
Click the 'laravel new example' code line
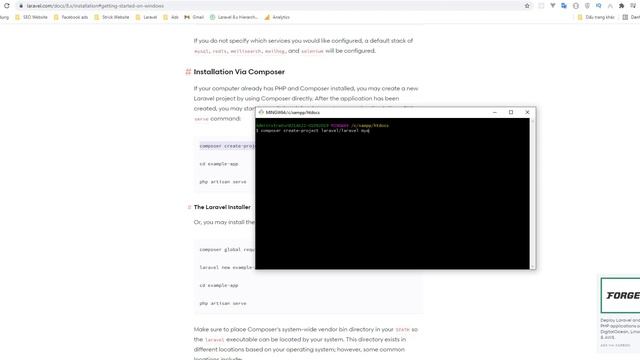227,268
